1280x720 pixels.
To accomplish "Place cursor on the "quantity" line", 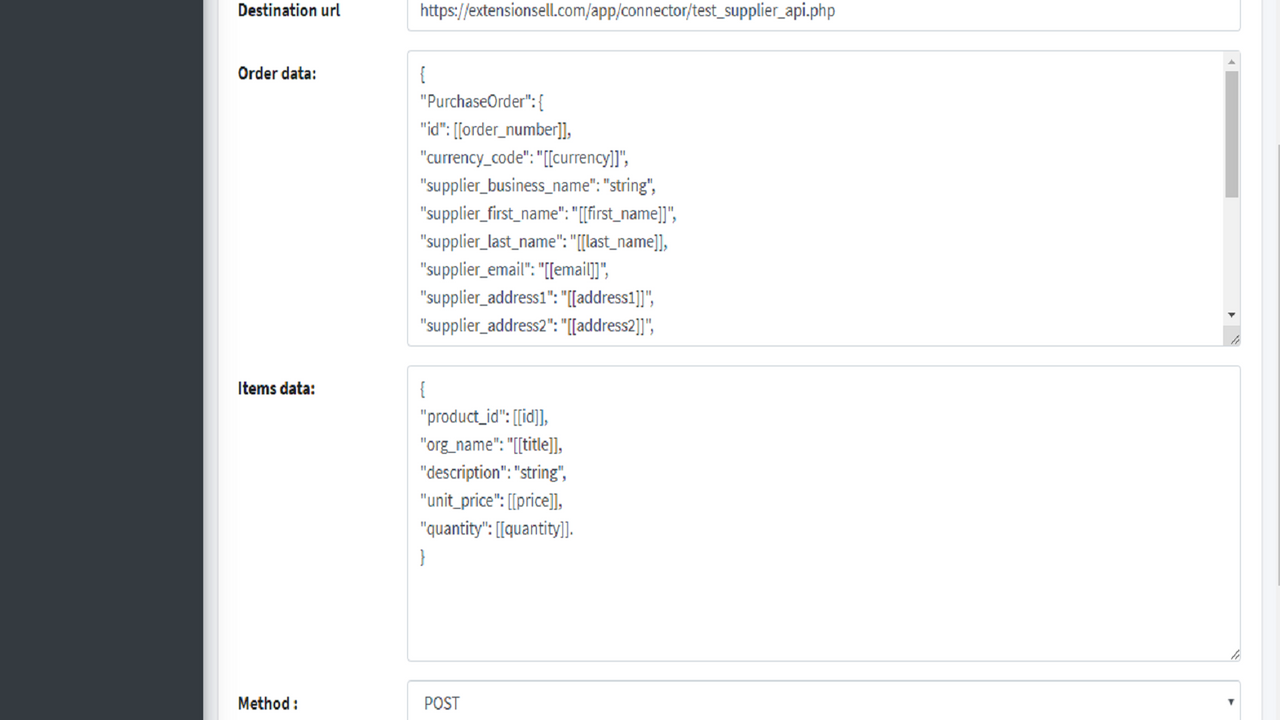I will (497, 528).
